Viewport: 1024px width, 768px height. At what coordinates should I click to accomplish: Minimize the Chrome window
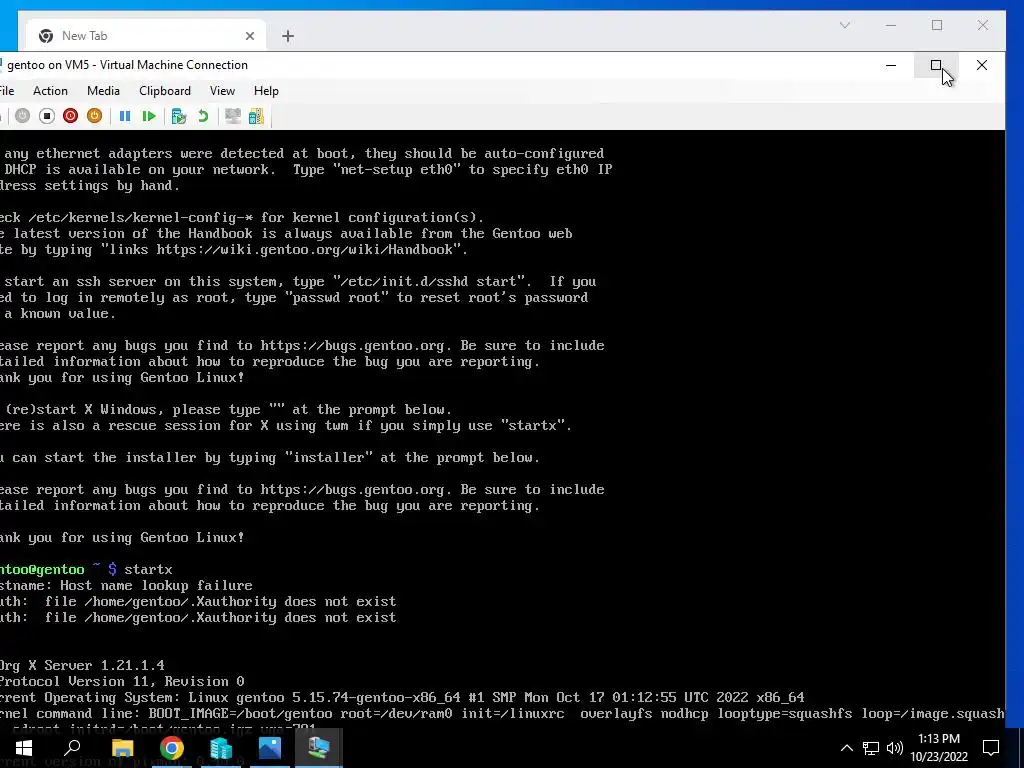891,25
